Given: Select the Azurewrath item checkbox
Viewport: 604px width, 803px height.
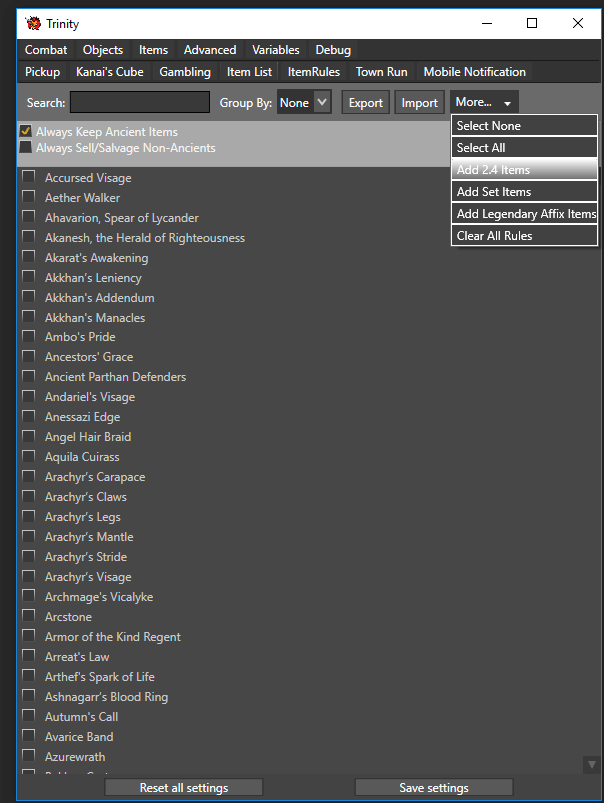Looking at the screenshot, I should pyautogui.click(x=28, y=757).
